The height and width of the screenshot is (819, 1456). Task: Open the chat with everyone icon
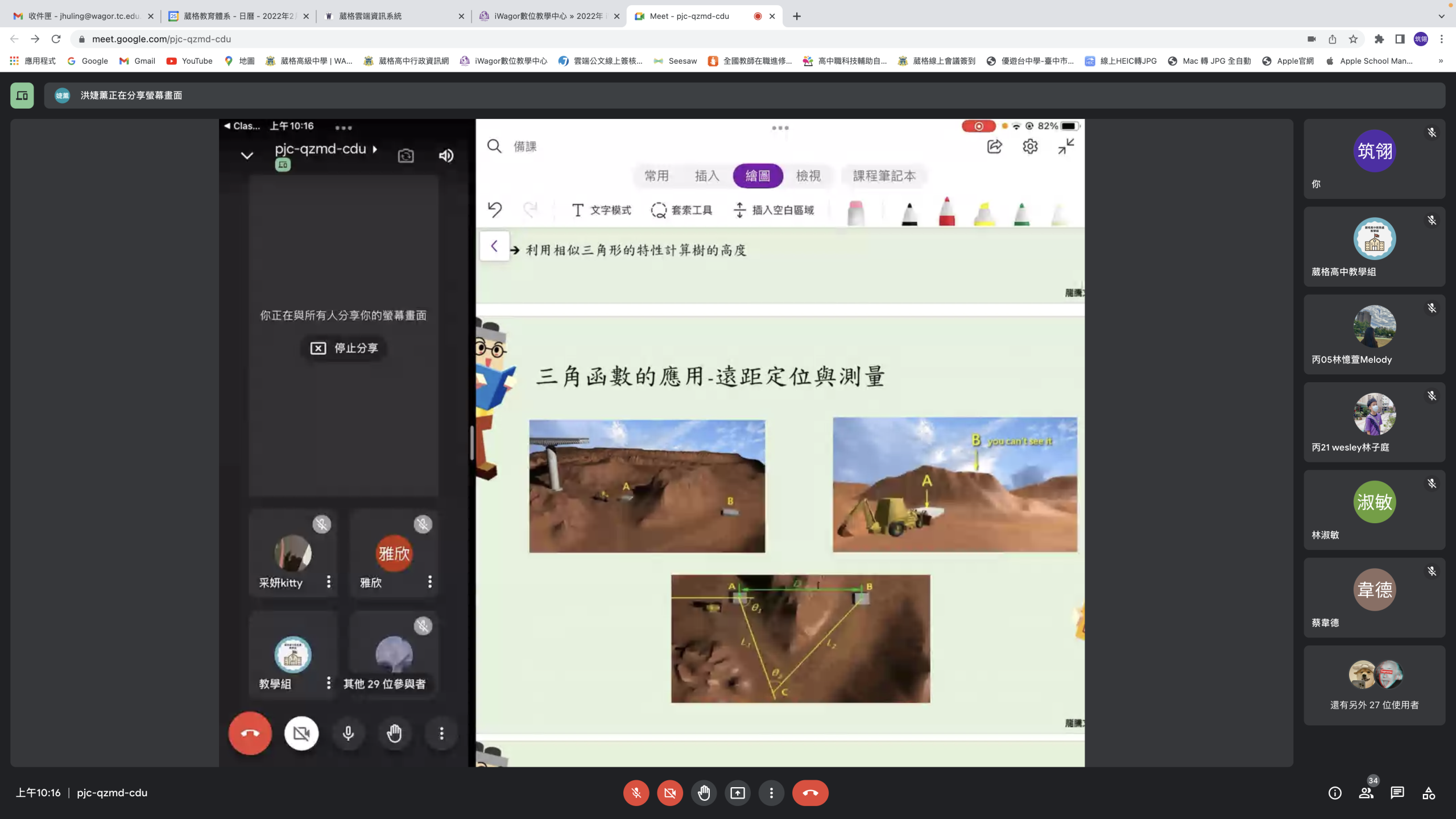[1397, 793]
